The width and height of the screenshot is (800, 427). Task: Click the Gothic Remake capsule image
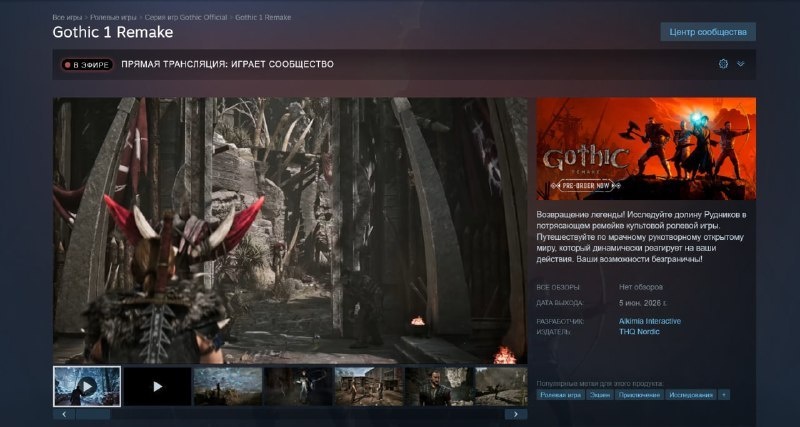click(x=646, y=148)
